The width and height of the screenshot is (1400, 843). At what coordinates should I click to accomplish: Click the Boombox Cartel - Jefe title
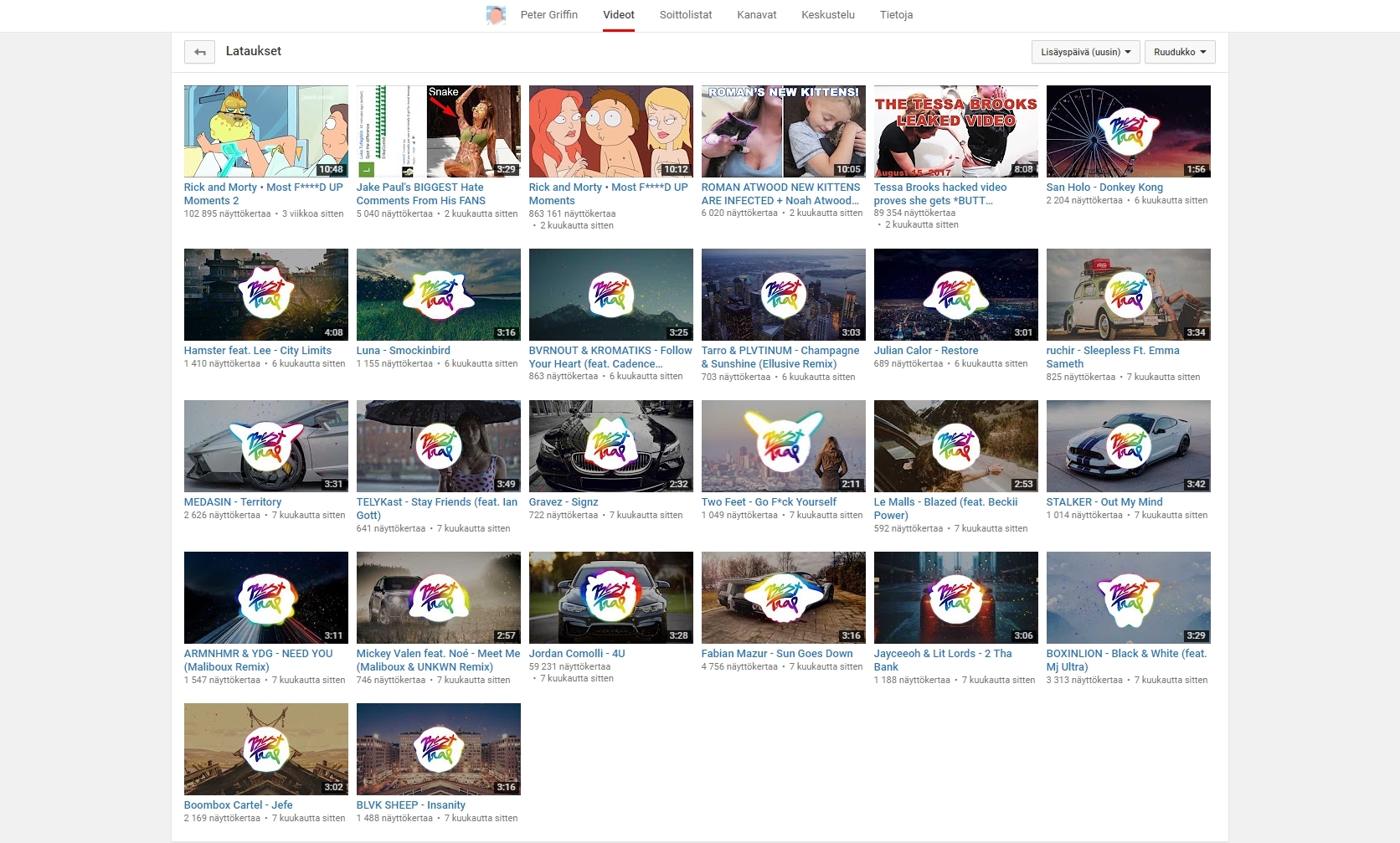click(x=239, y=805)
